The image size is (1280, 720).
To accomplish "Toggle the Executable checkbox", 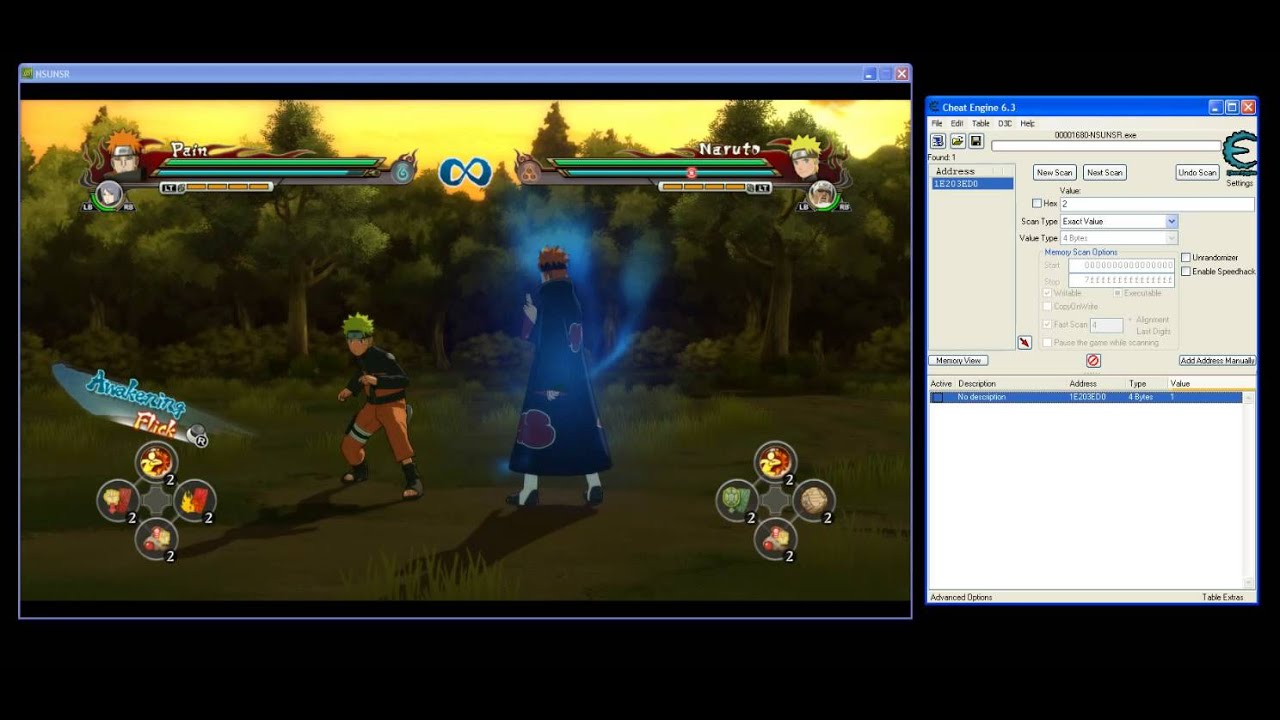I will (1117, 293).
